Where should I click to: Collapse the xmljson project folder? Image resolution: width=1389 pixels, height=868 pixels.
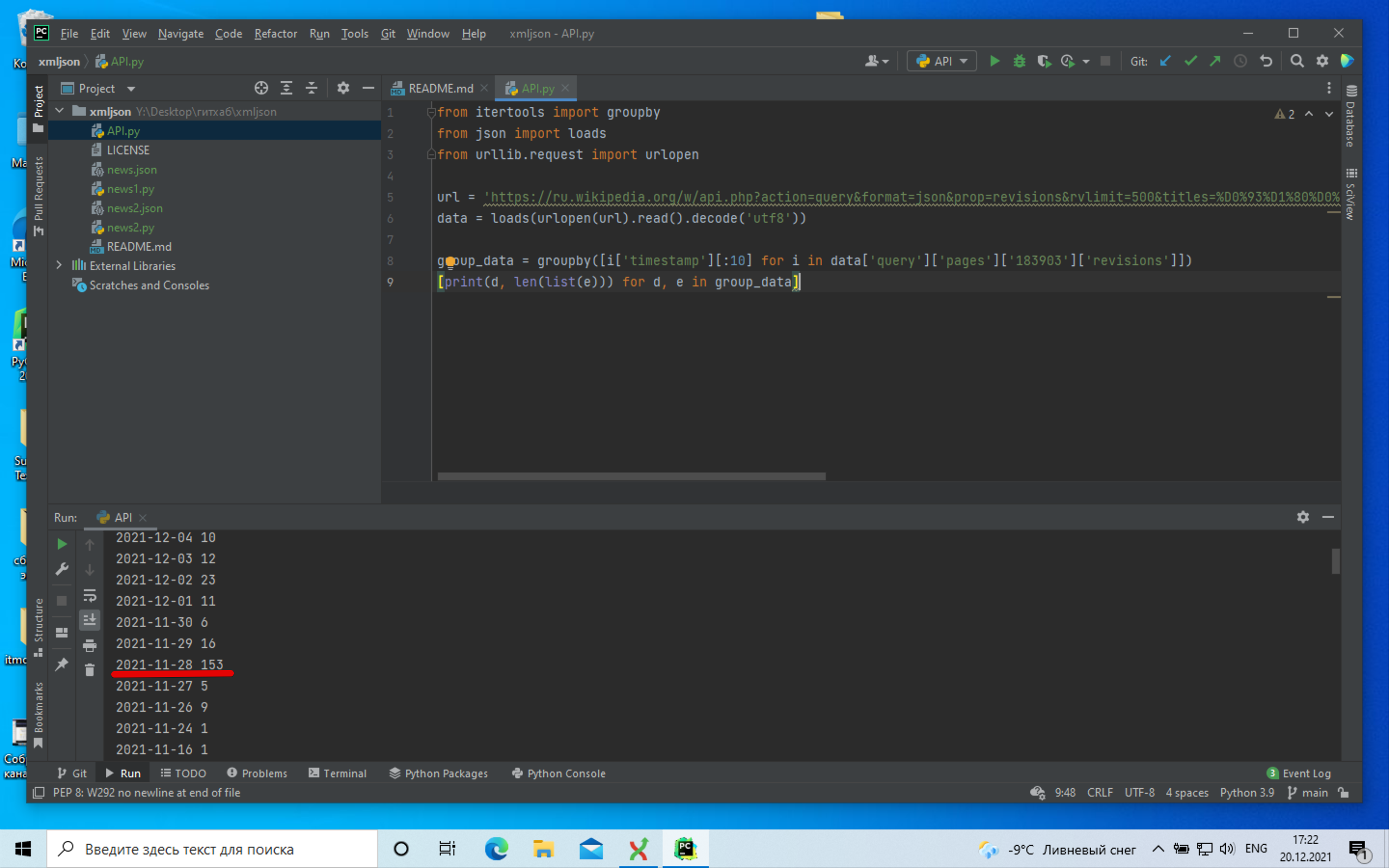[59, 111]
